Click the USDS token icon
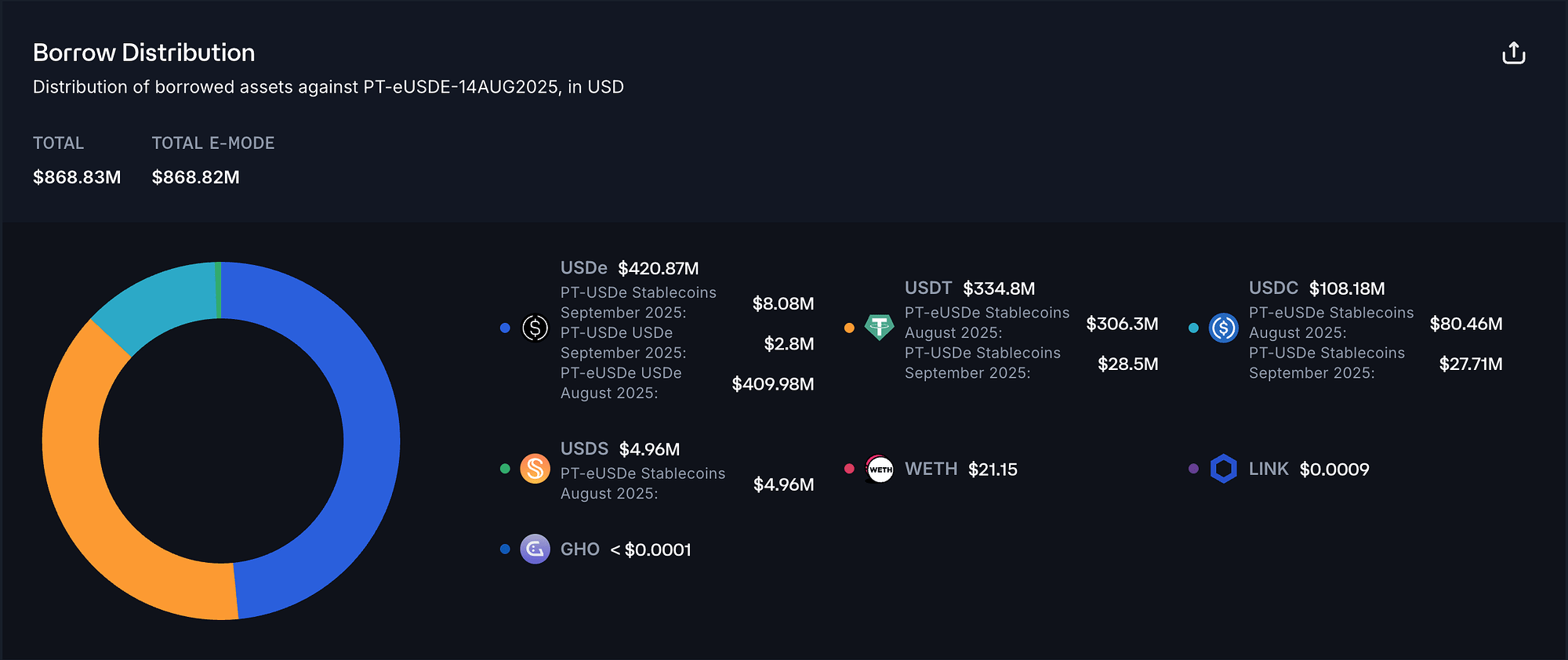This screenshot has height=660, width=1568. click(535, 469)
